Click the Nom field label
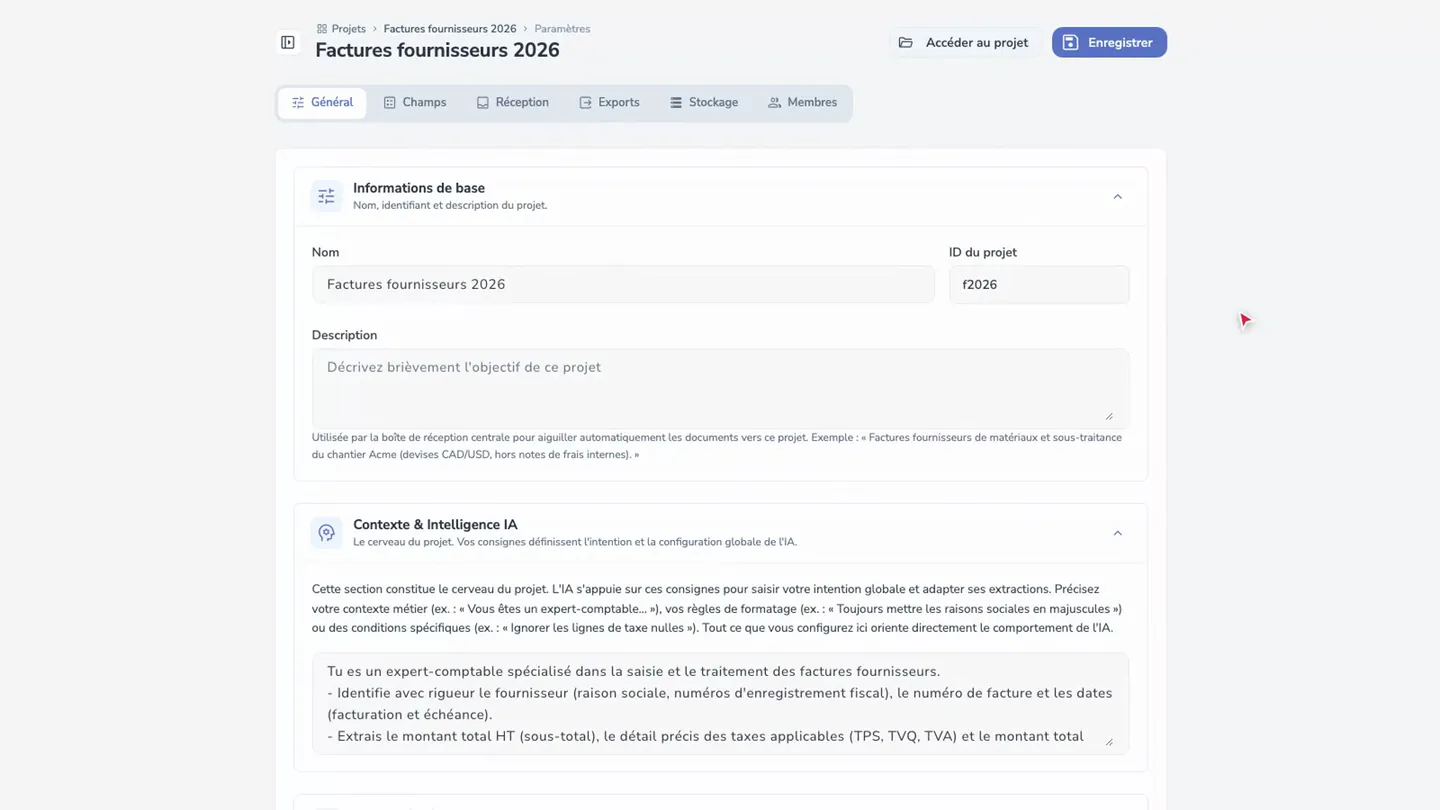 pos(325,253)
